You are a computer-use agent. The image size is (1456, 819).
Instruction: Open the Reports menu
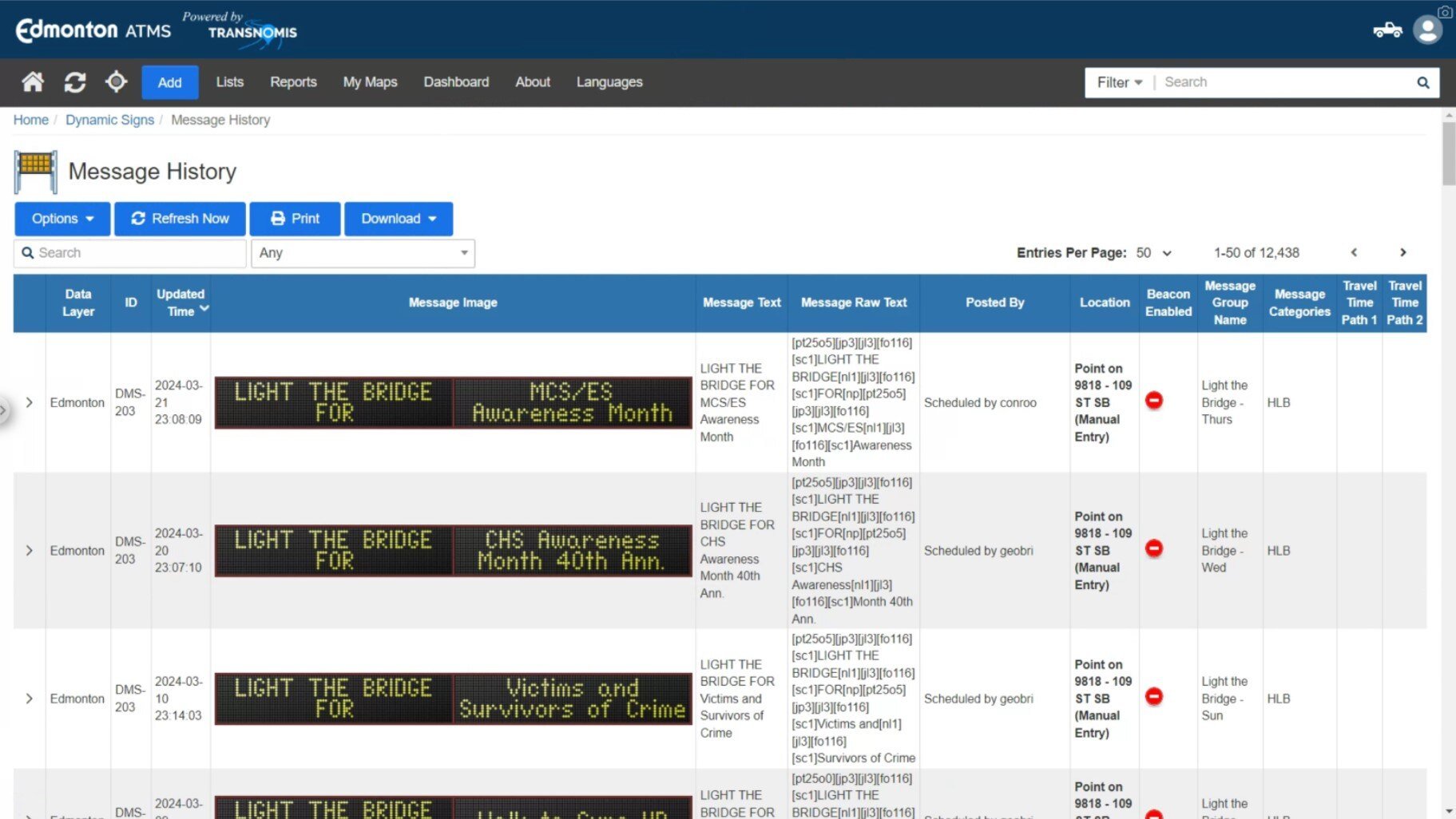(x=293, y=82)
